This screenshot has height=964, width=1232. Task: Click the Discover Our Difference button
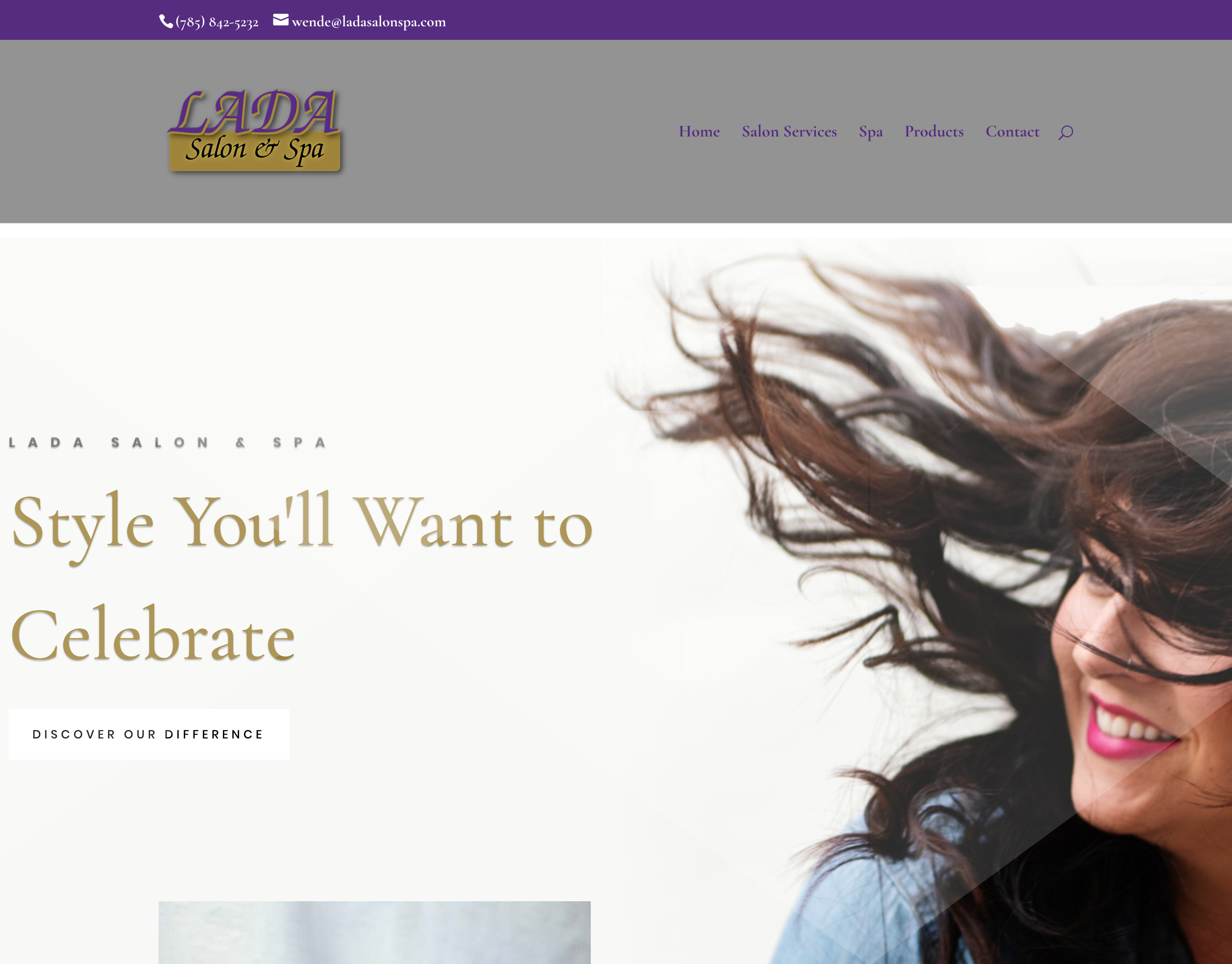pyautogui.click(x=148, y=734)
